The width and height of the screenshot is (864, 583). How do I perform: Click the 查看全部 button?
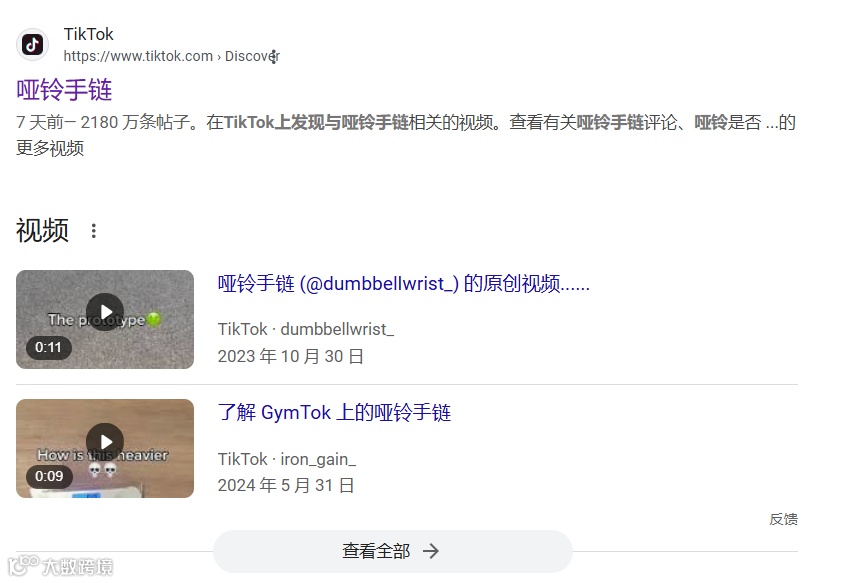click(x=392, y=551)
